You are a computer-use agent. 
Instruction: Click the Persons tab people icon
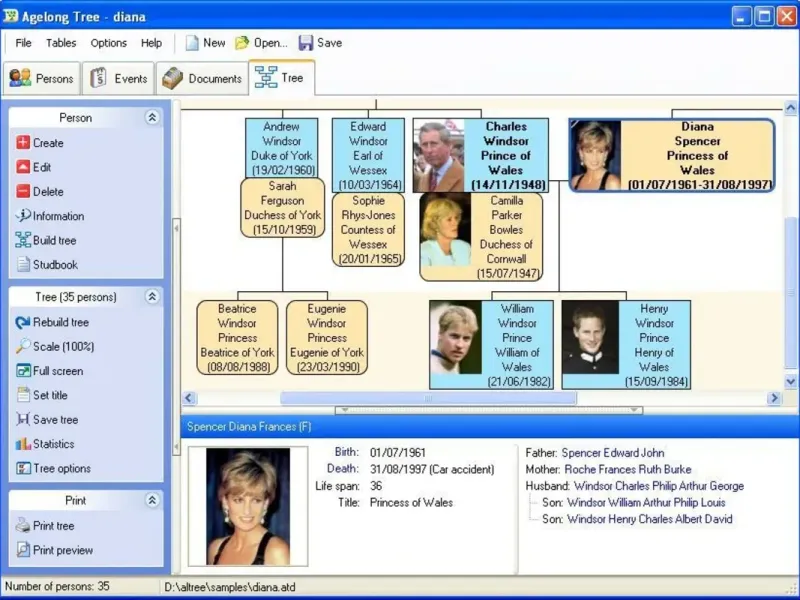point(20,78)
